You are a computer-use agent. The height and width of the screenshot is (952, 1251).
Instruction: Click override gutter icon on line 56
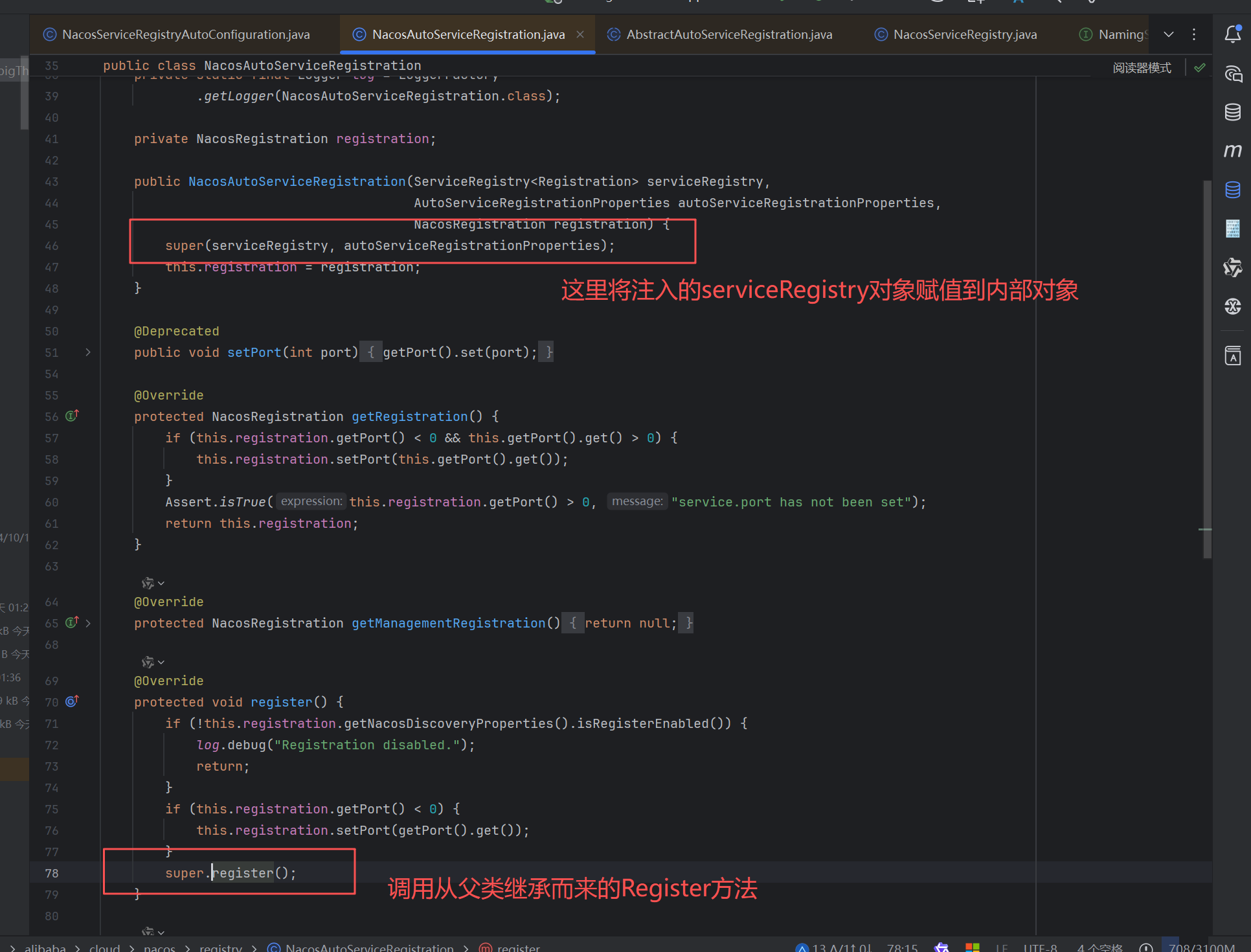[x=72, y=416]
